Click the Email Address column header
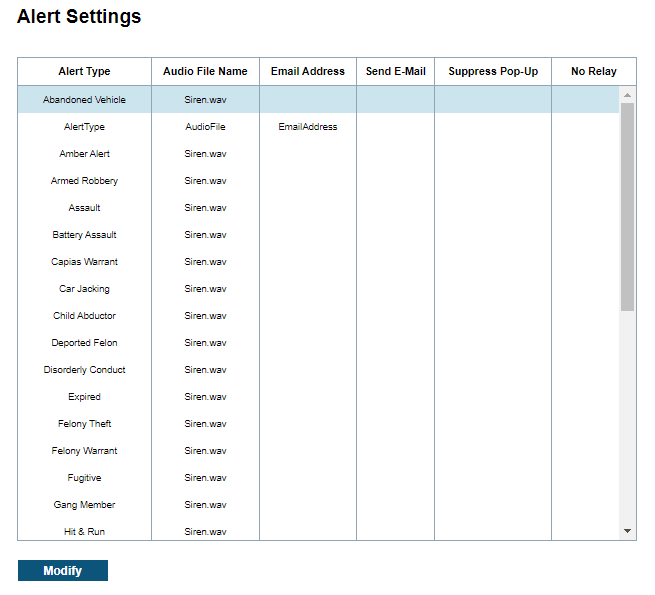655x595 pixels. click(x=308, y=71)
